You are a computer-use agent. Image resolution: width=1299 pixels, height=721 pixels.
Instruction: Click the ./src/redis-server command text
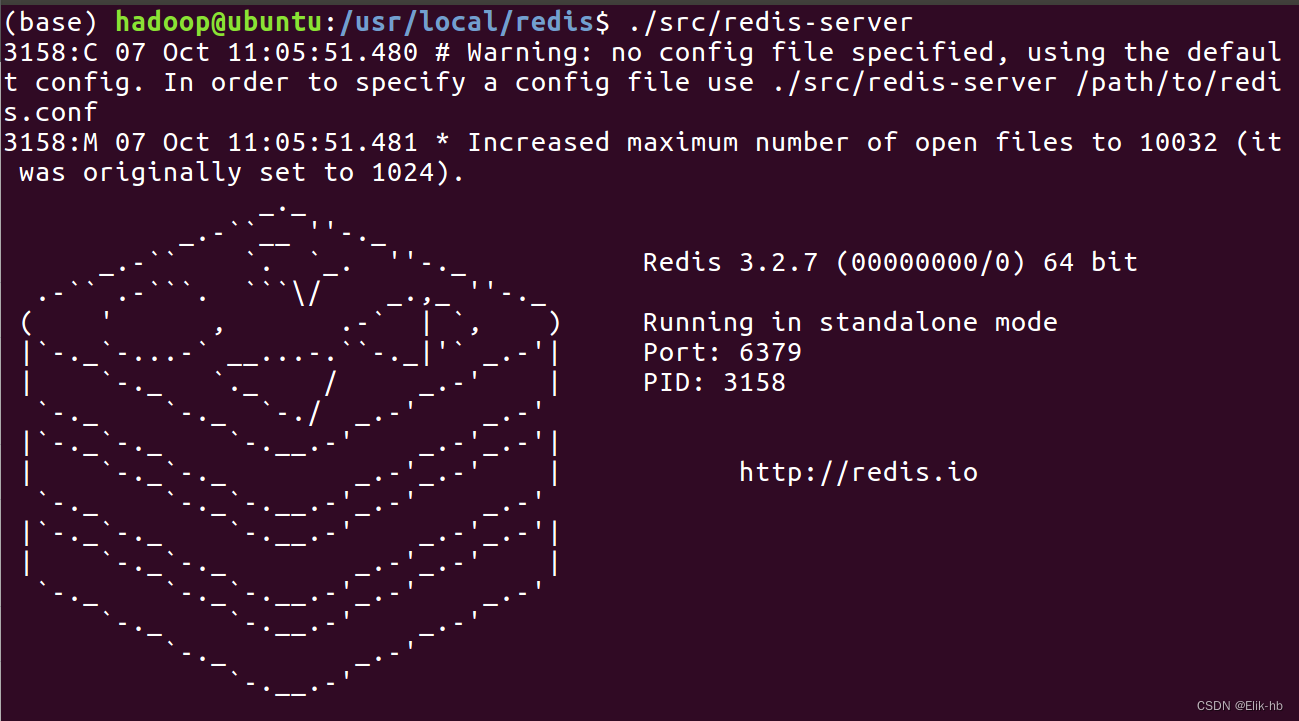[x=771, y=21]
